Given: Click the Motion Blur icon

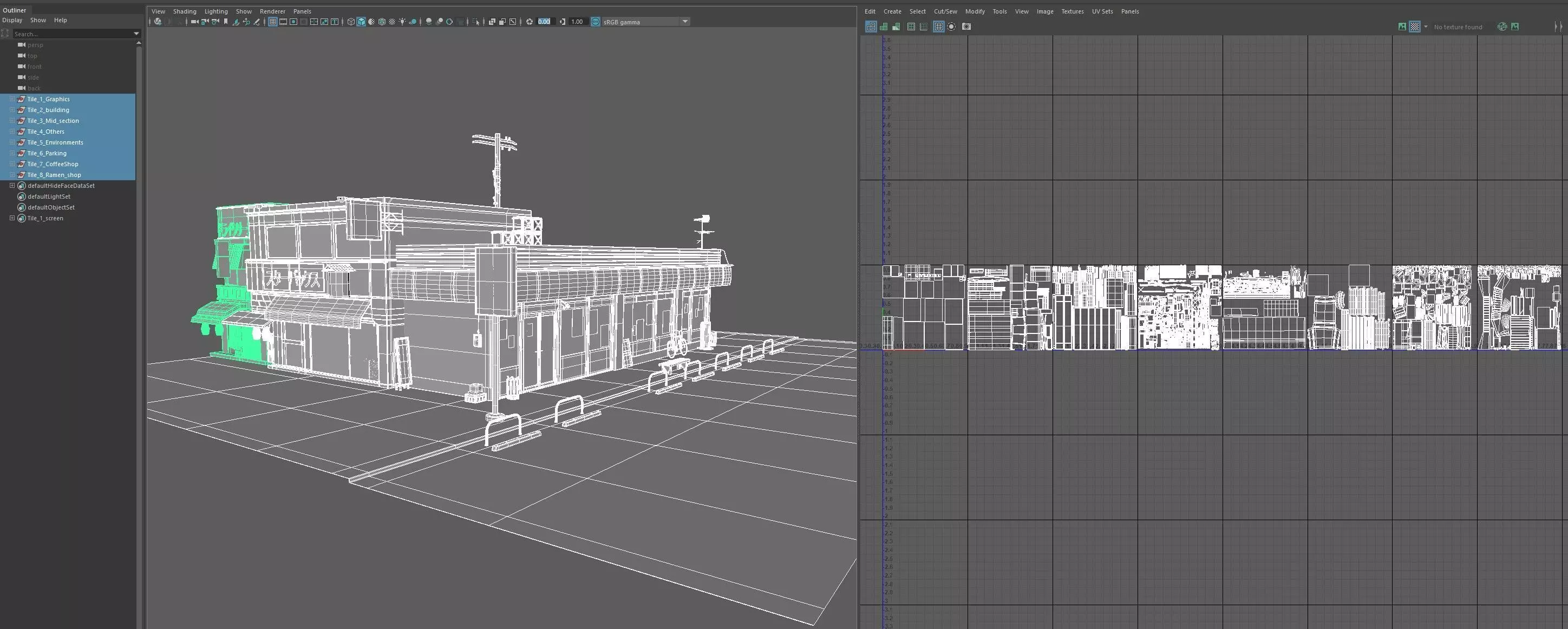Looking at the screenshot, I should tap(440, 21).
